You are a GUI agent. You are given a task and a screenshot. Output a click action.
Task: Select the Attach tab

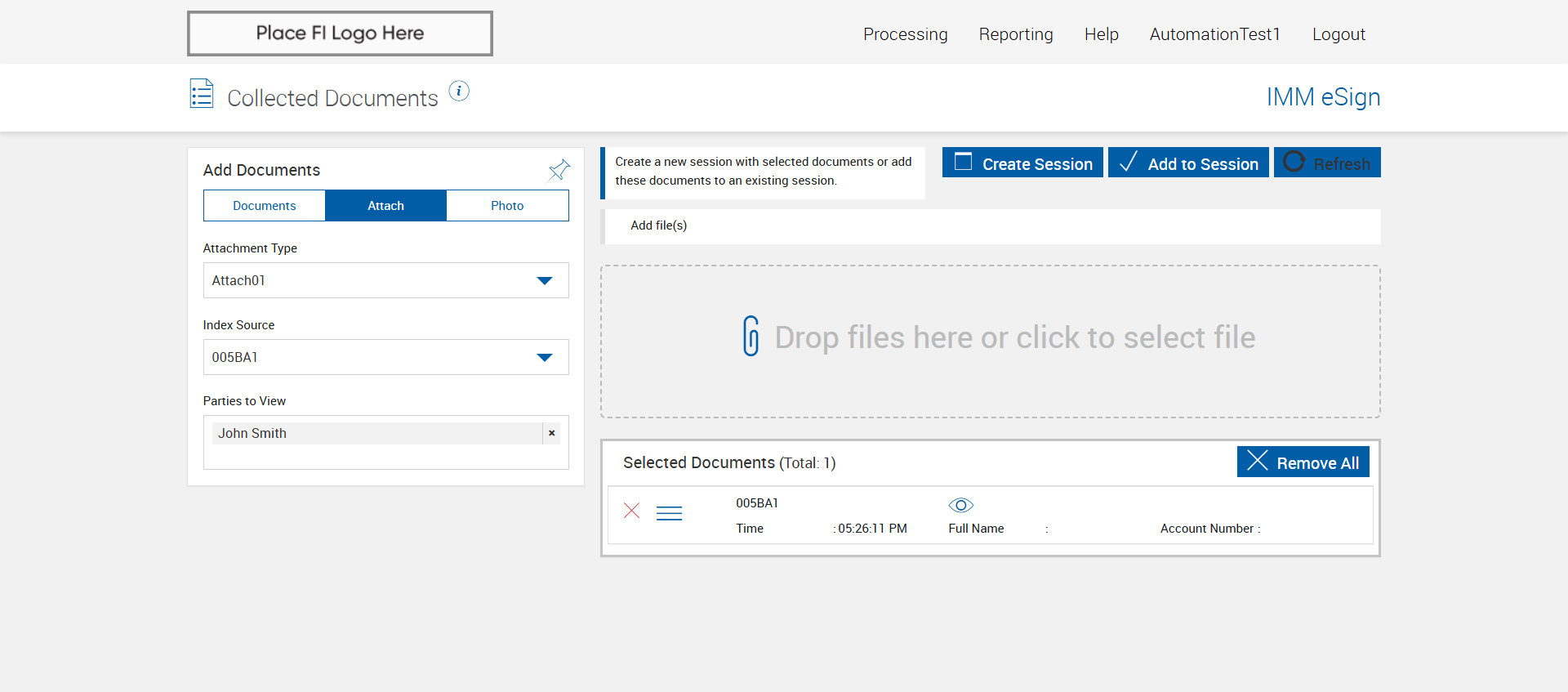click(x=385, y=206)
